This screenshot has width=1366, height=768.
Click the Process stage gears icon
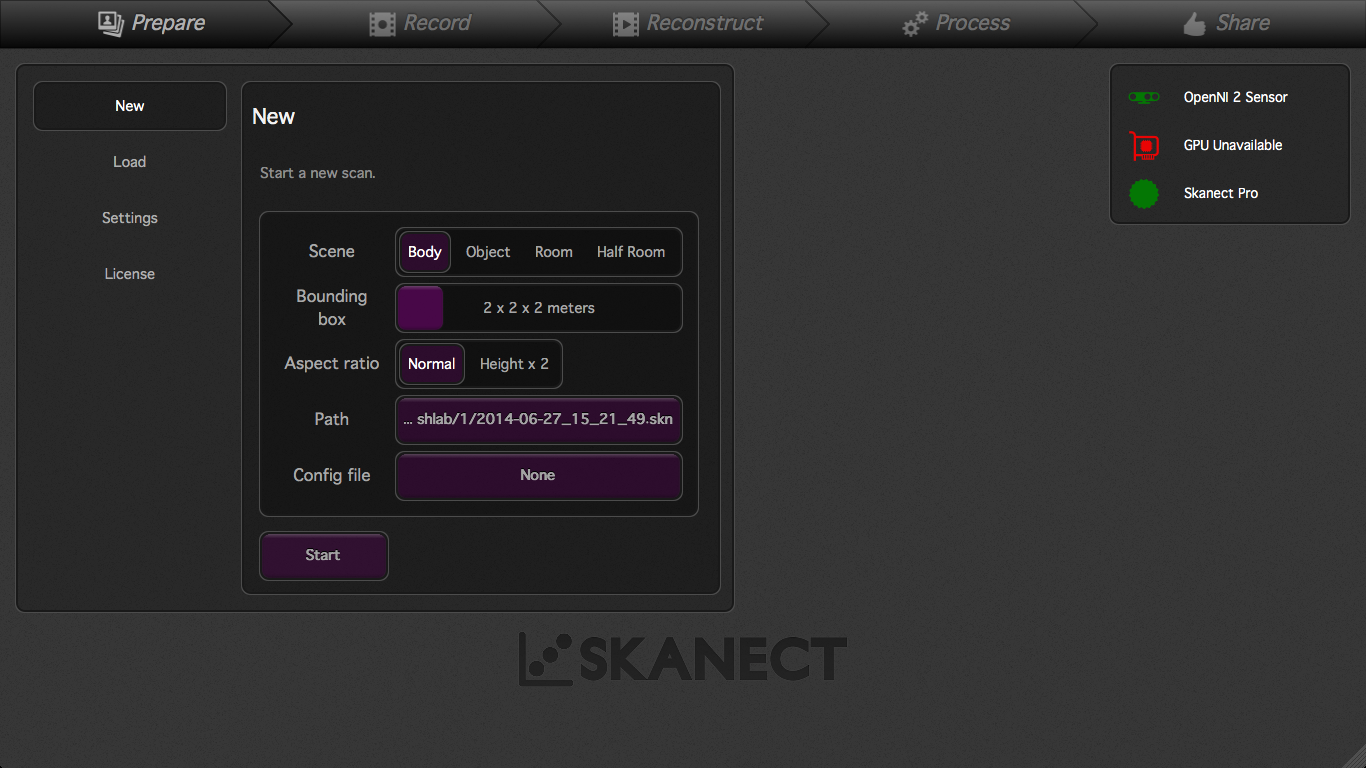tap(915, 24)
